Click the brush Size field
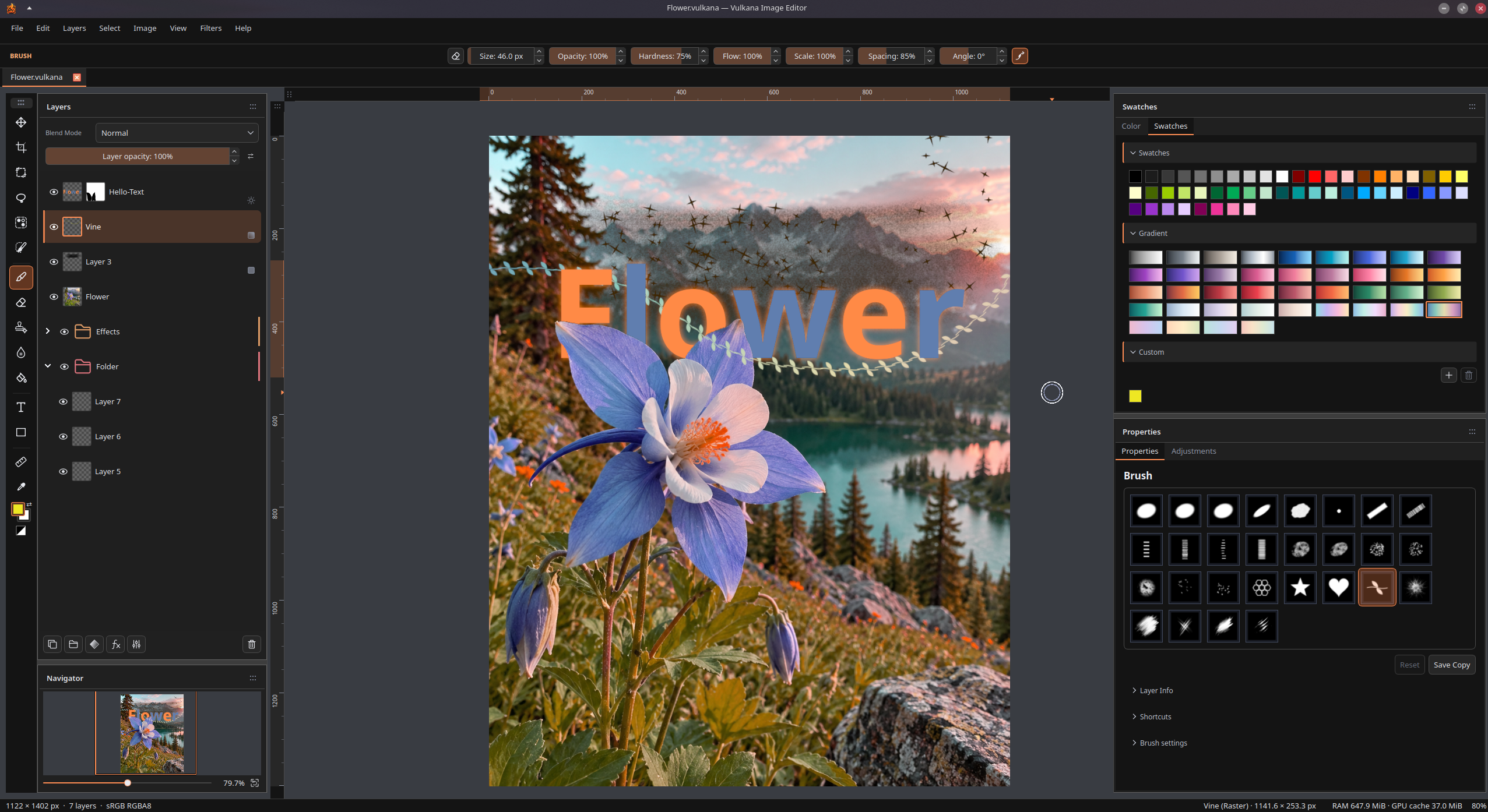1488x812 pixels. point(501,56)
